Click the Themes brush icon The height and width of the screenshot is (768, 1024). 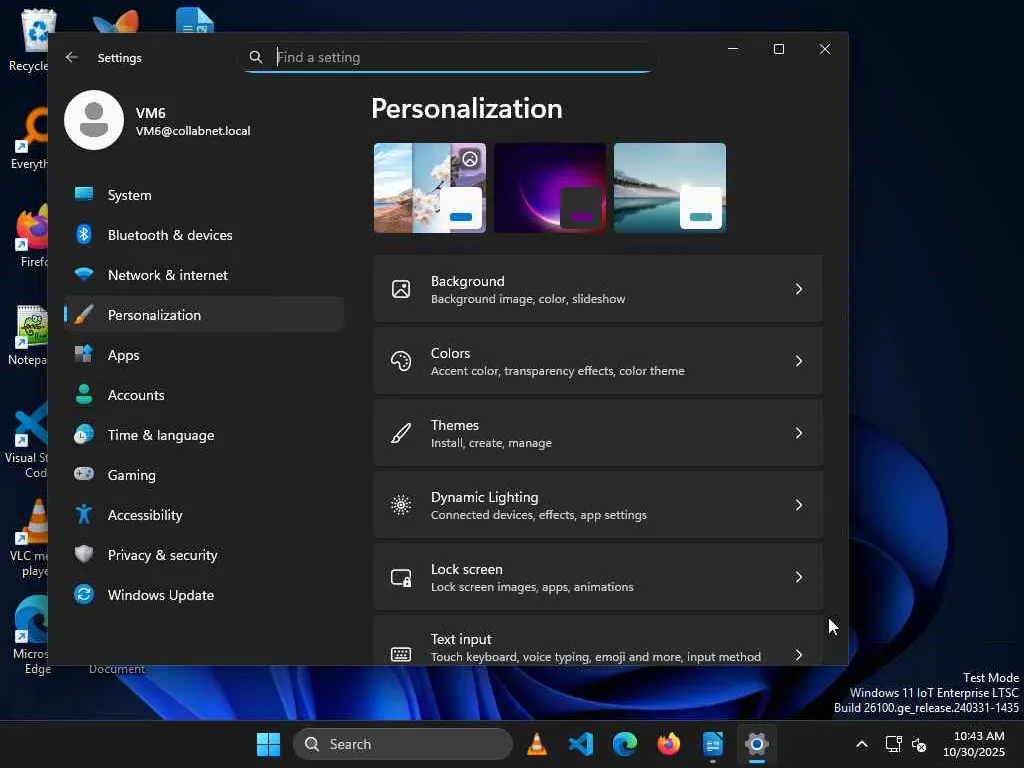click(401, 433)
